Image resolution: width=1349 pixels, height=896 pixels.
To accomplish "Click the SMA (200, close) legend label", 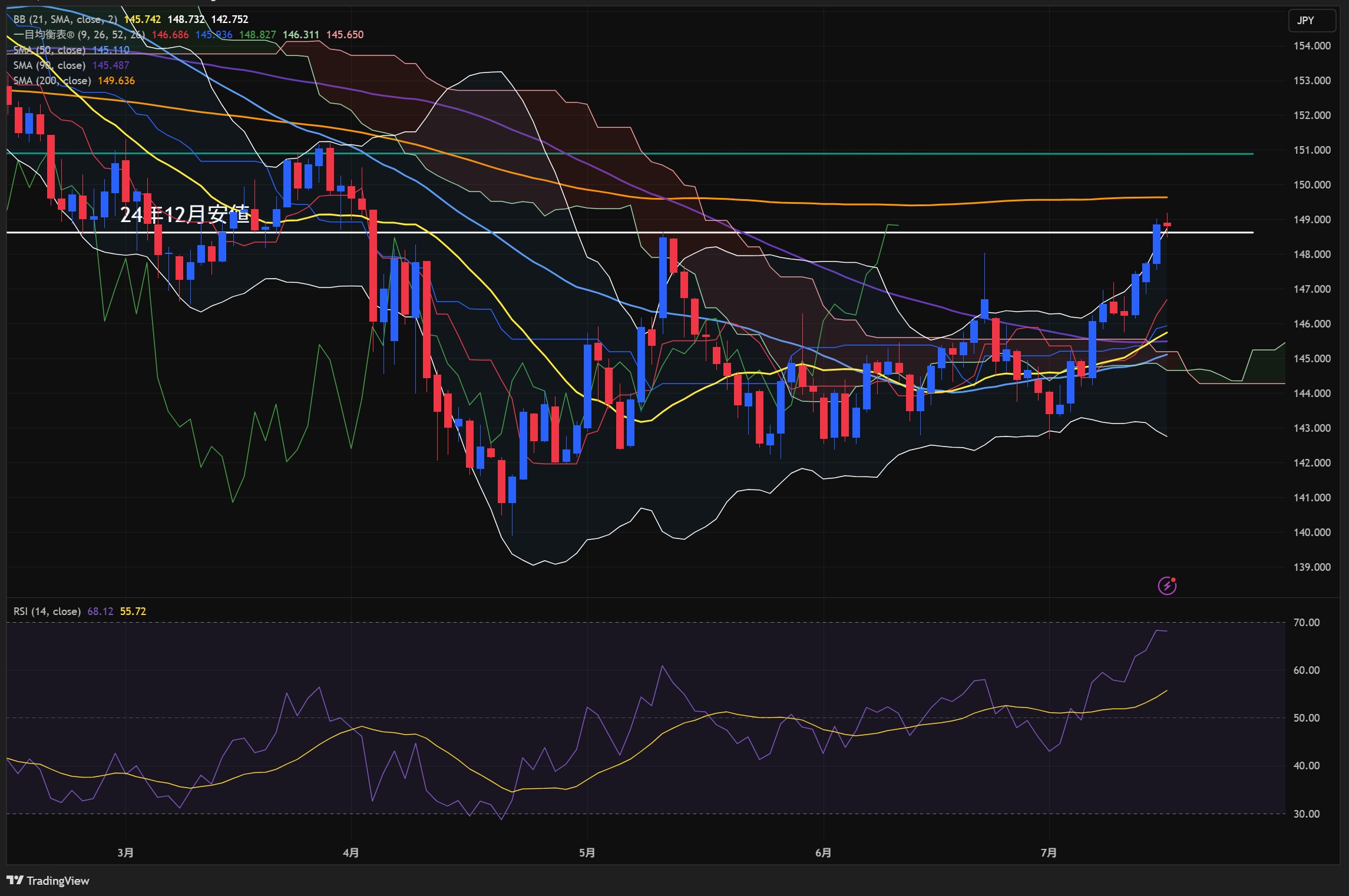I will click(52, 81).
